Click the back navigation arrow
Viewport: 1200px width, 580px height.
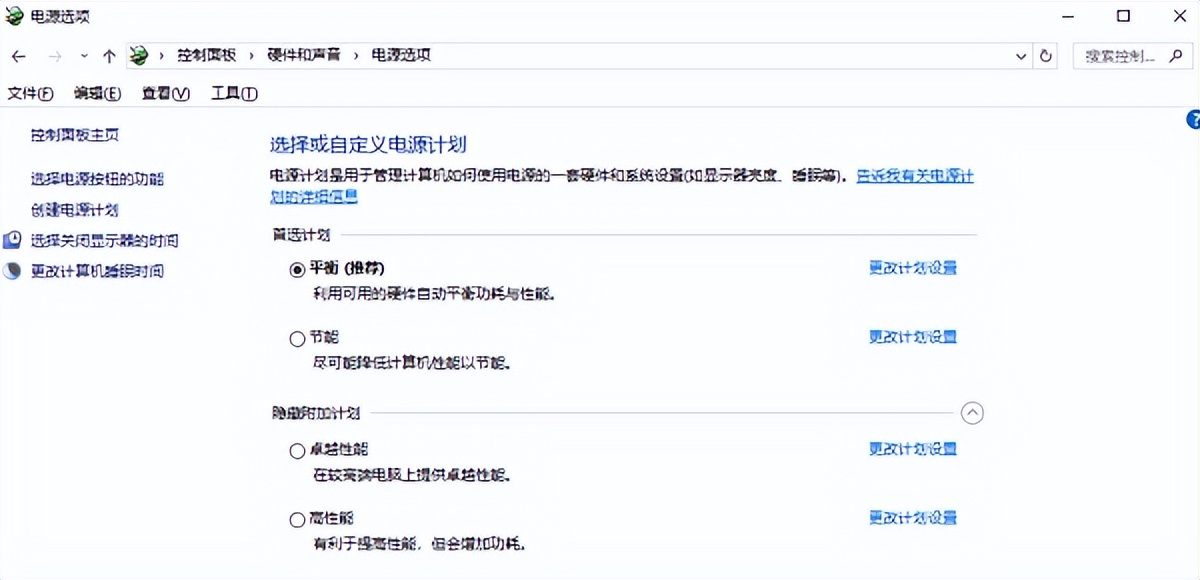point(19,56)
